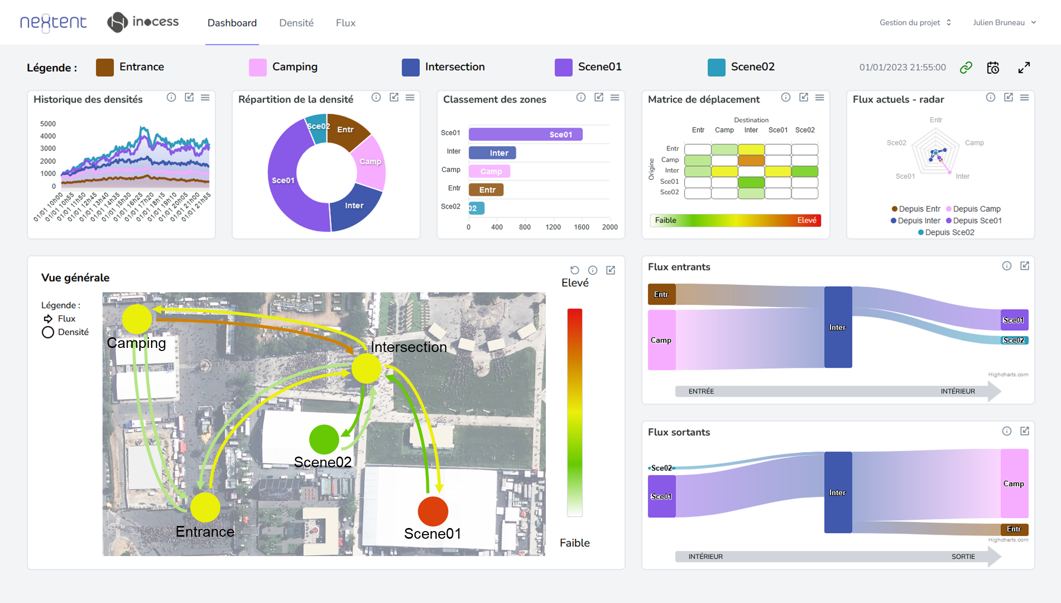The image size is (1061, 603).
Task: Open Matrice de déplacement external view
Action: click(803, 97)
